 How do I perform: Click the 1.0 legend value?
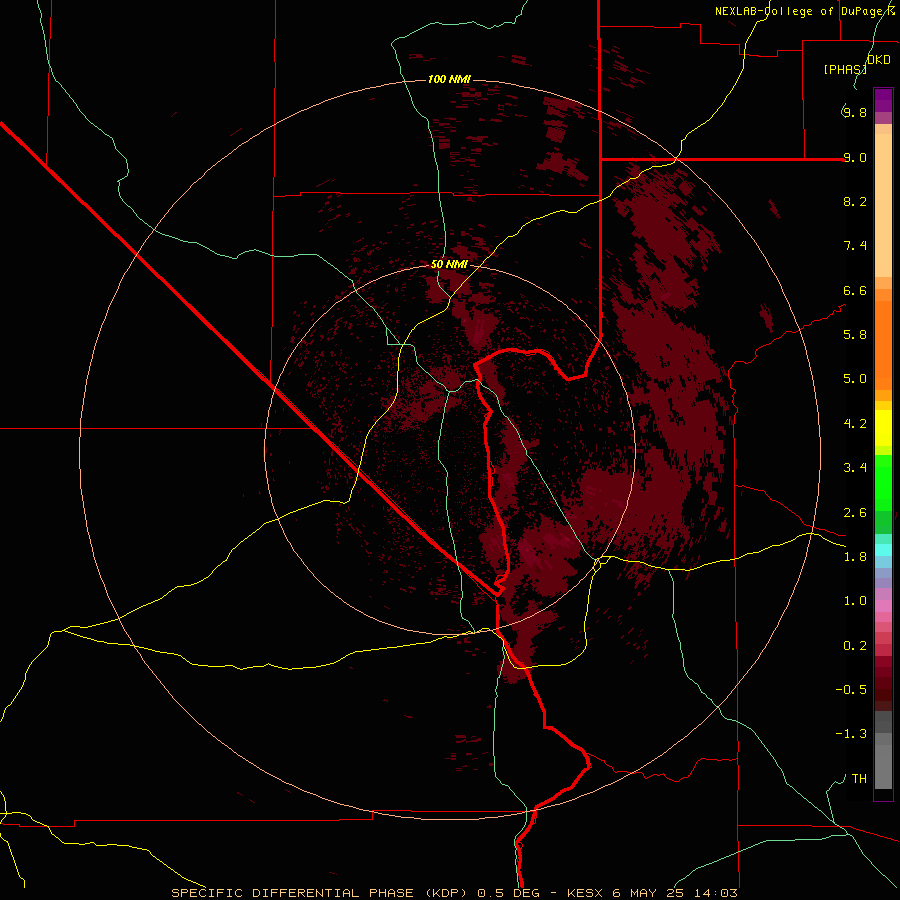(855, 601)
